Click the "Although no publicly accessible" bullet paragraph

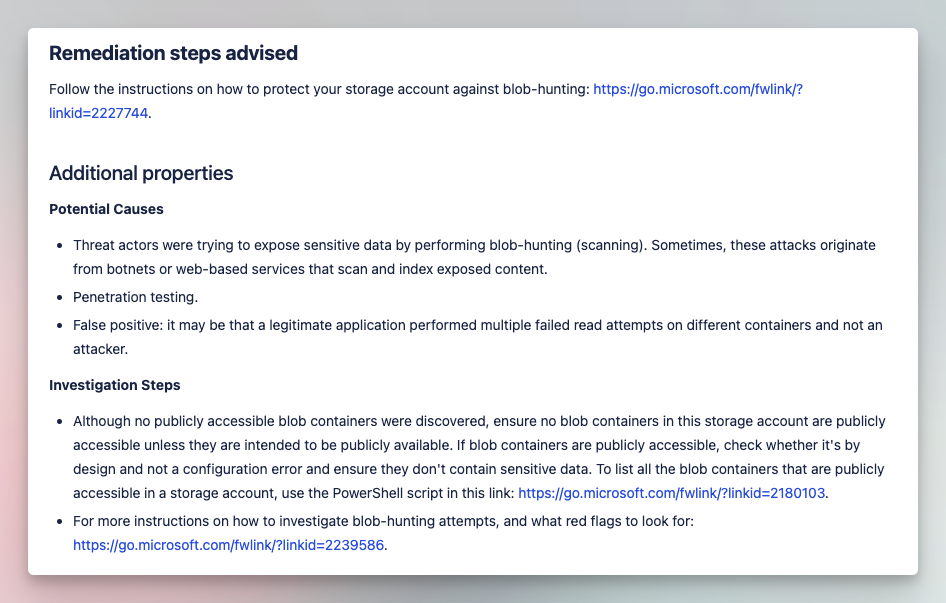480,457
